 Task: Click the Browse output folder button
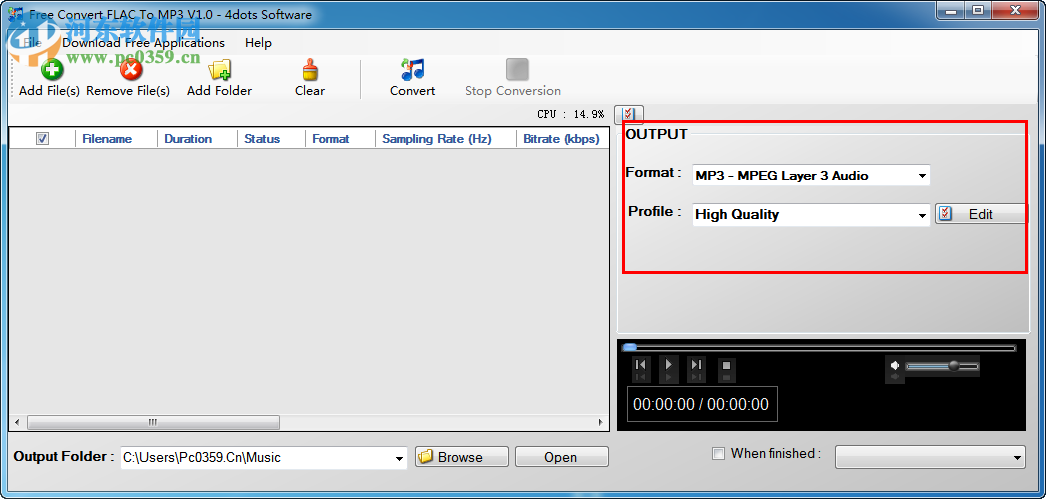462,457
